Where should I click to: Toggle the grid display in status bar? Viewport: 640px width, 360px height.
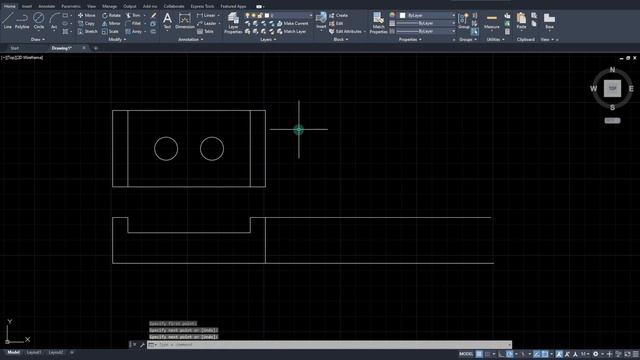click(x=479, y=354)
